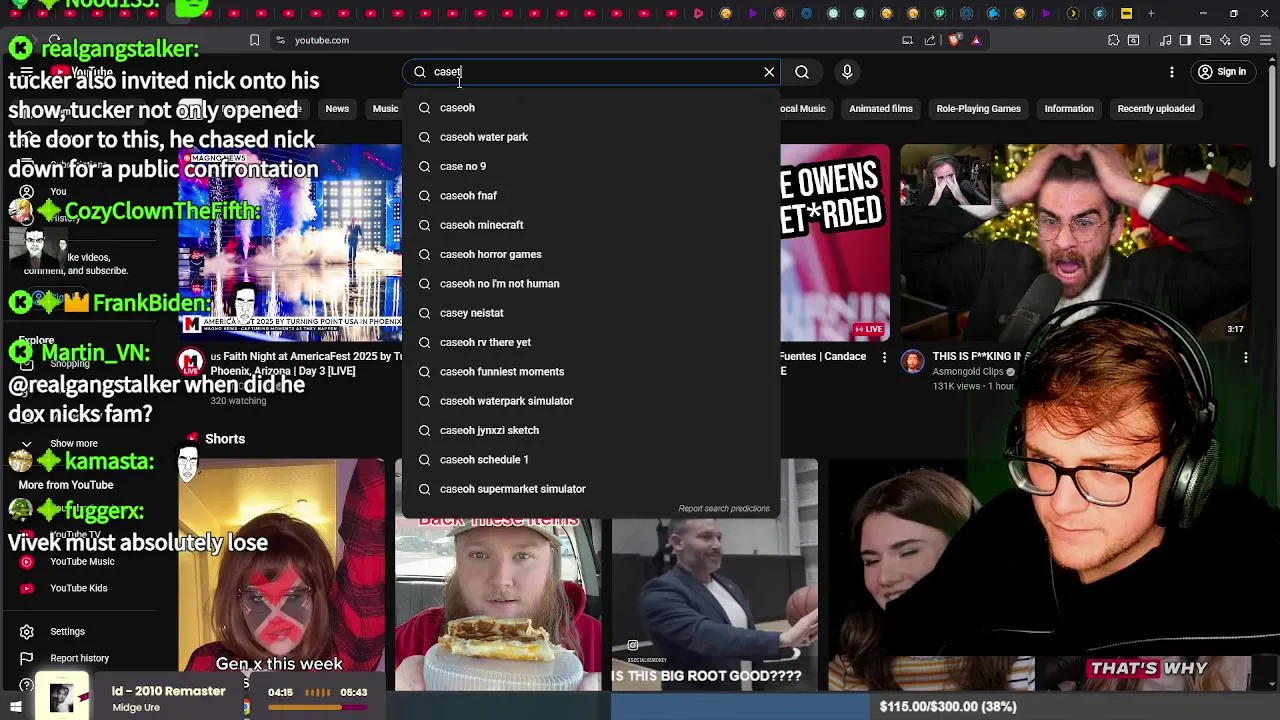1280x720 pixels.
Task: Open the Brave Shields lion icon
Action: tap(954, 40)
